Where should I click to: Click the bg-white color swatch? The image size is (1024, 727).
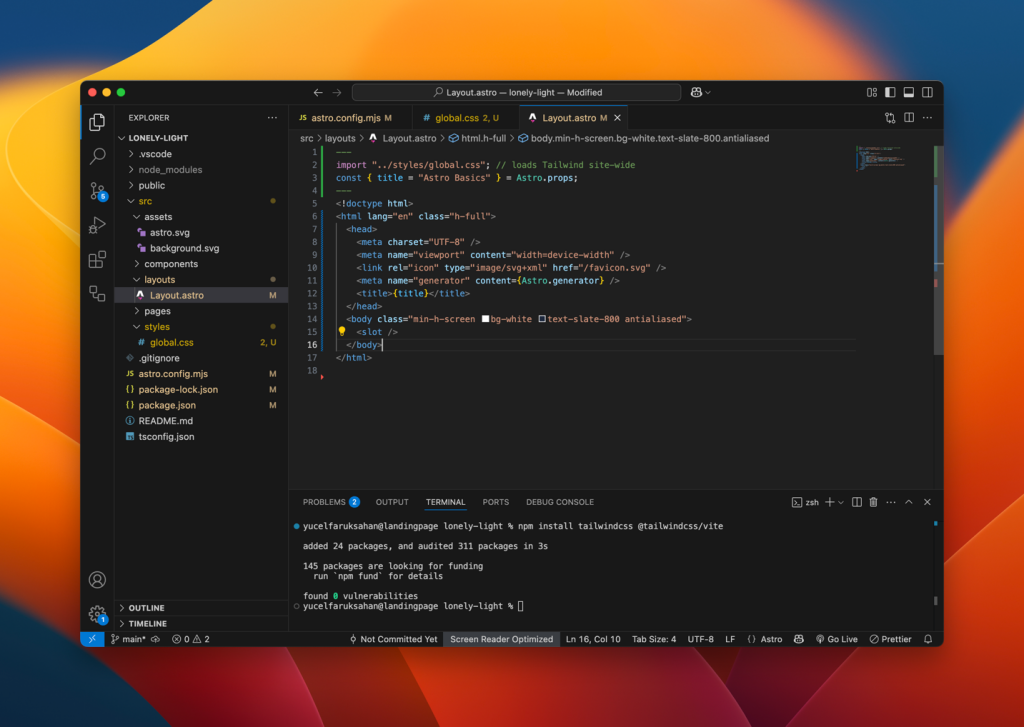point(485,319)
